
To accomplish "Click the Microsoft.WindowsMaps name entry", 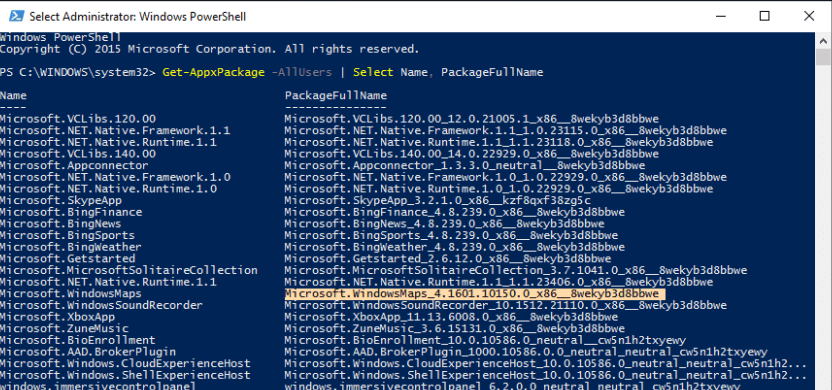I will point(71,294).
